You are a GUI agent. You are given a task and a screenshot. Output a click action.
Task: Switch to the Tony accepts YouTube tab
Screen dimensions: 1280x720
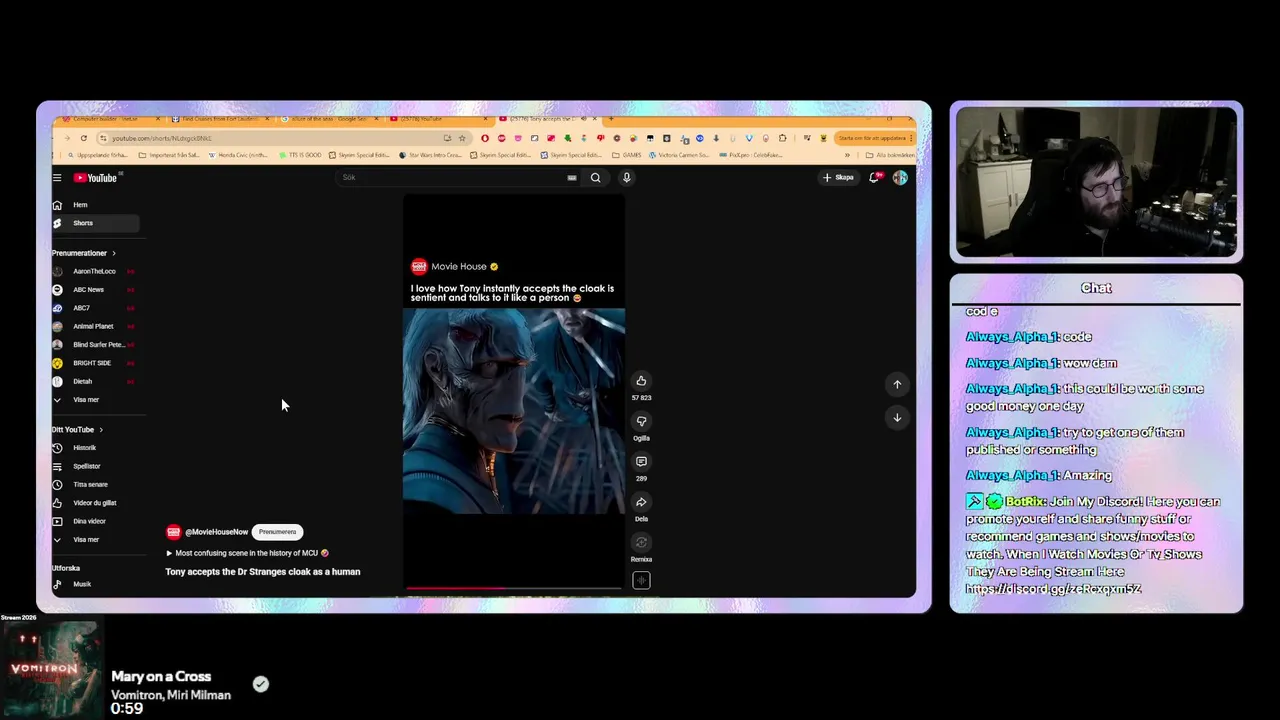(548, 119)
